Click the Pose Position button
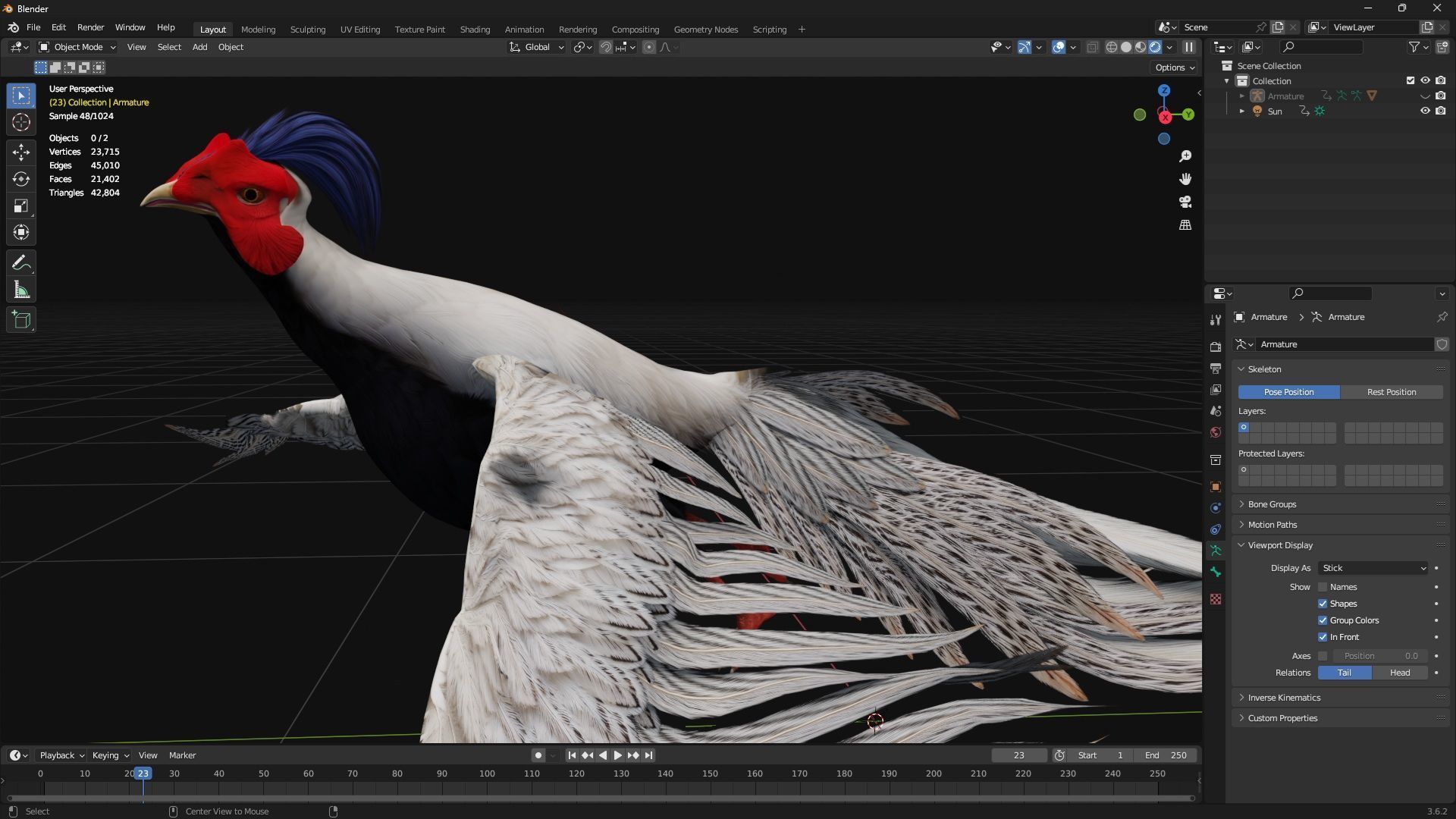This screenshot has height=819, width=1456. coord(1288,392)
